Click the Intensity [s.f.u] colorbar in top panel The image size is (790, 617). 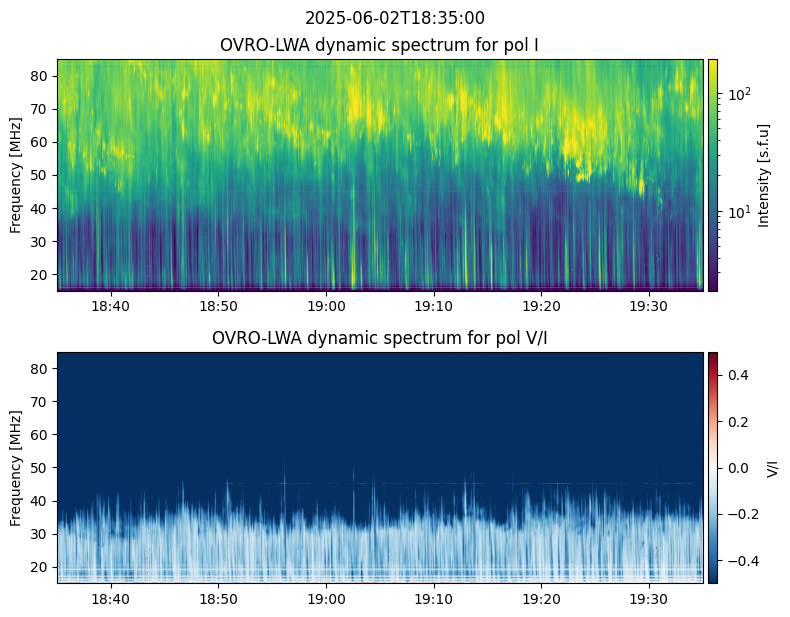[713, 175]
